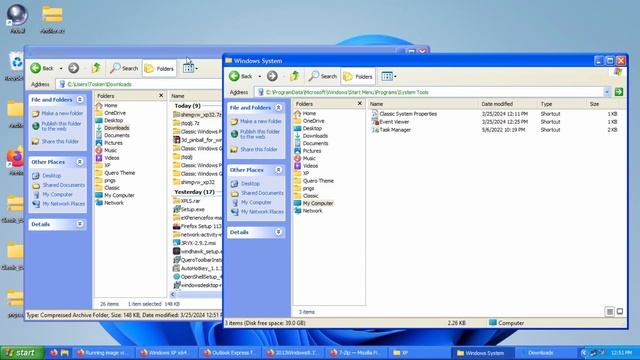Close Folders pane in Downloads window
The image size is (640, 360).
tap(161, 96)
